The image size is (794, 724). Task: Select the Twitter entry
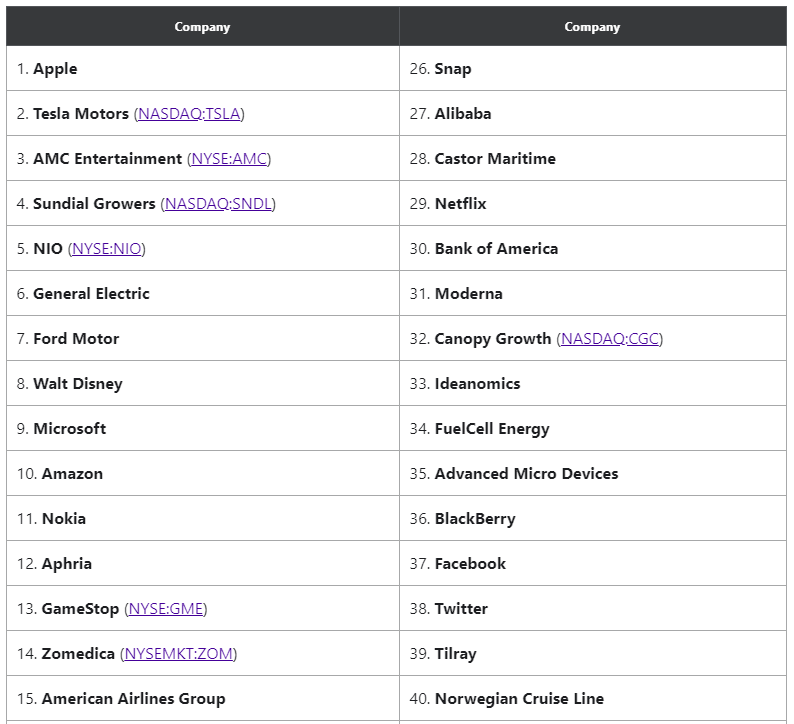click(461, 609)
